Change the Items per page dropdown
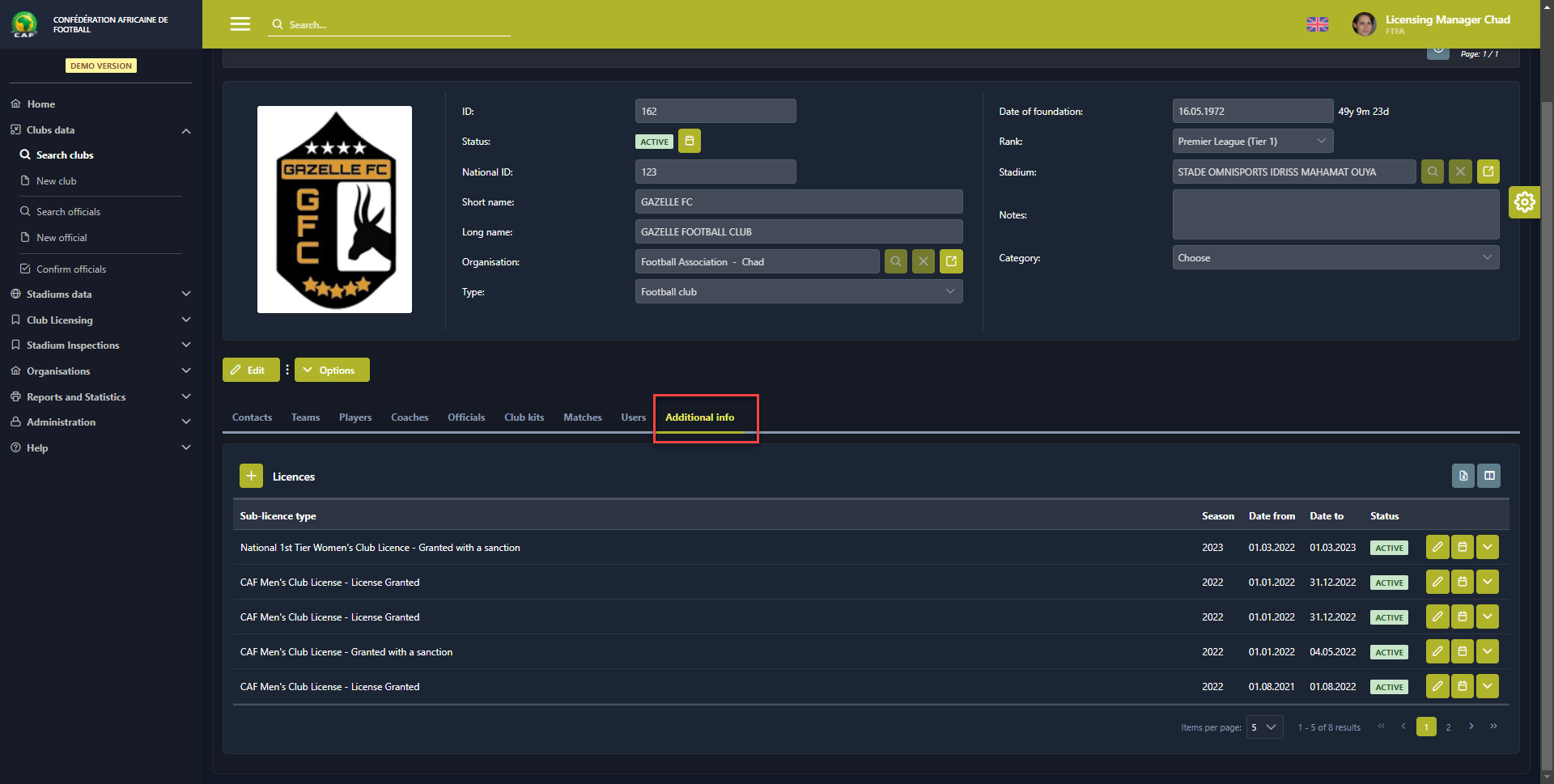Image resolution: width=1554 pixels, height=784 pixels. [x=1263, y=727]
